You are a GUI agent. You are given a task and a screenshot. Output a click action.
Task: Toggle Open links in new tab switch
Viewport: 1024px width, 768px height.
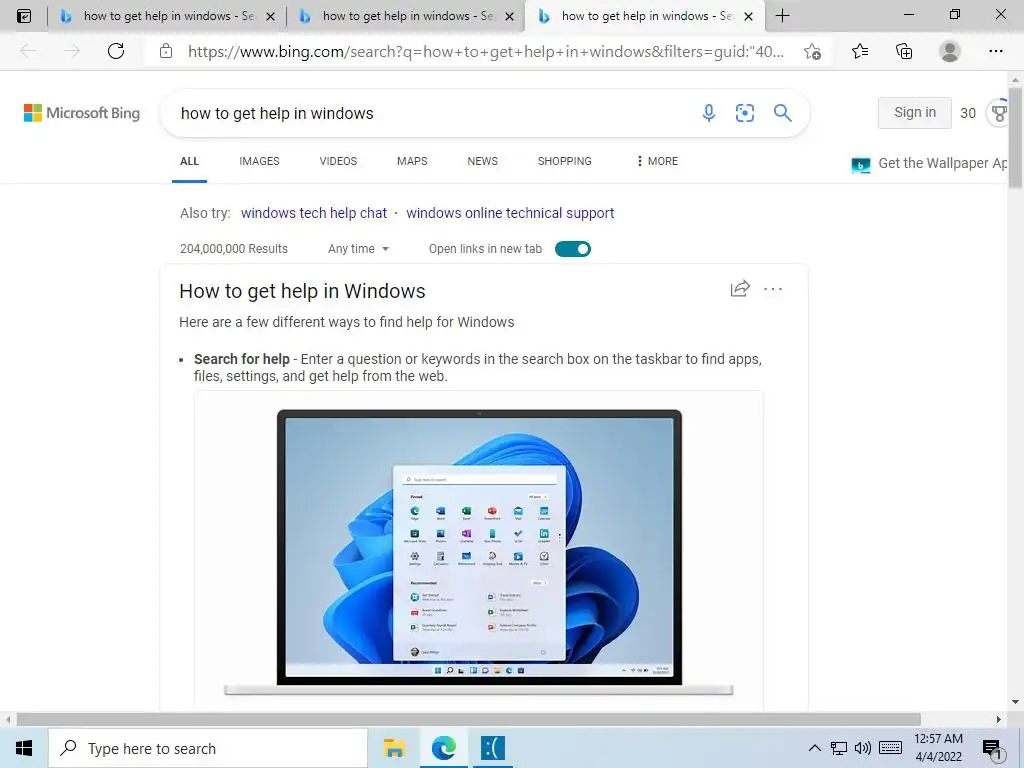pyautogui.click(x=573, y=249)
